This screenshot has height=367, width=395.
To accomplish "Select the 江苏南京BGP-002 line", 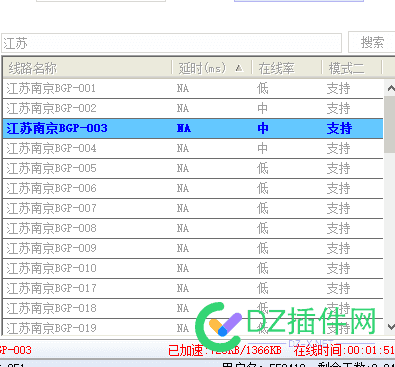I will 193,108.
